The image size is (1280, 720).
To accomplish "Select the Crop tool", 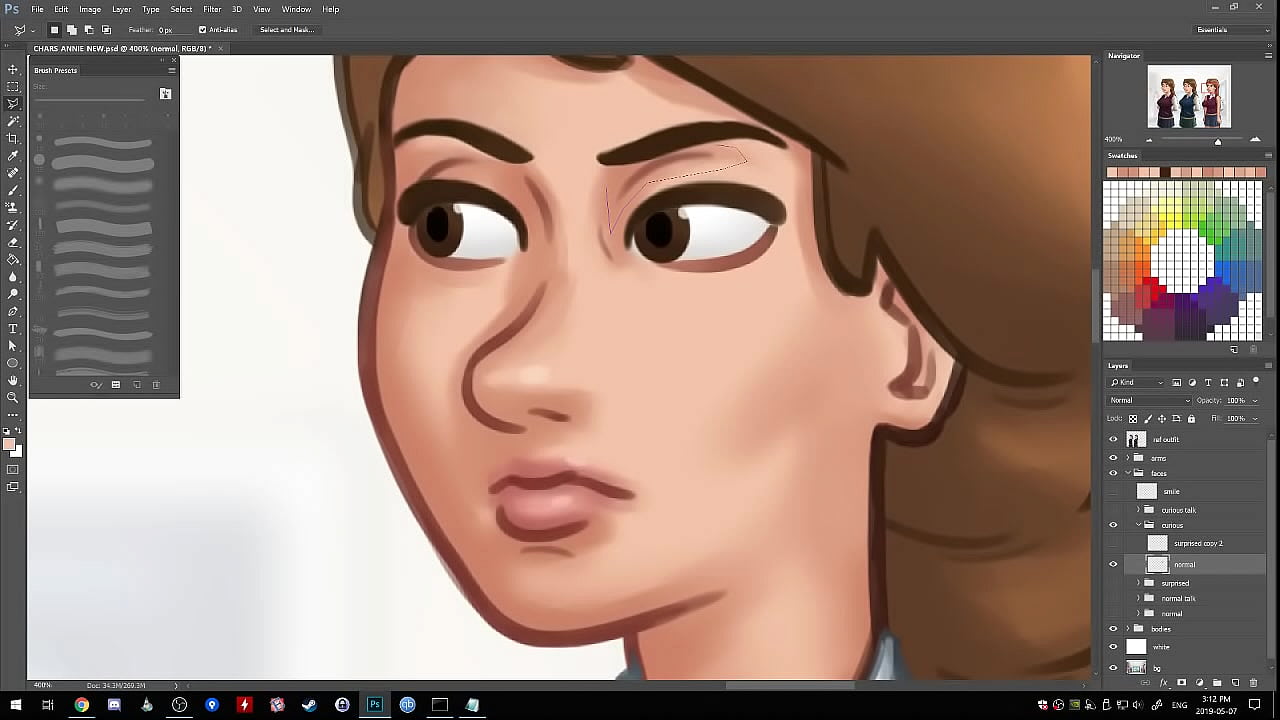I will tap(13, 138).
